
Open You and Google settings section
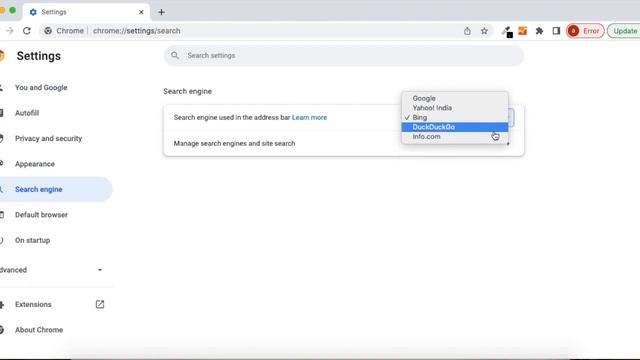pyautogui.click(x=41, y=87)
